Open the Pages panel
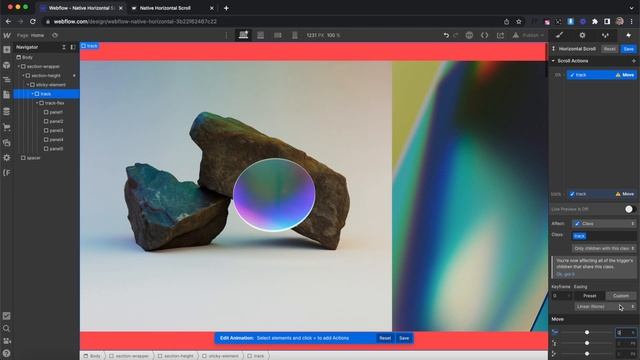Image resolution: width=640 pixels, height=360 pixels. pos(7,95)
